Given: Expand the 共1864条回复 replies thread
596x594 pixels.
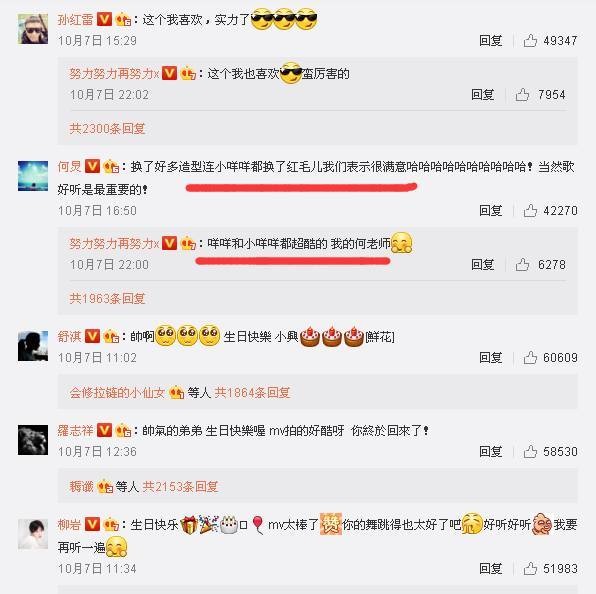Looking at the screenshot, I should pyautogui.click(x=252, y=392).
